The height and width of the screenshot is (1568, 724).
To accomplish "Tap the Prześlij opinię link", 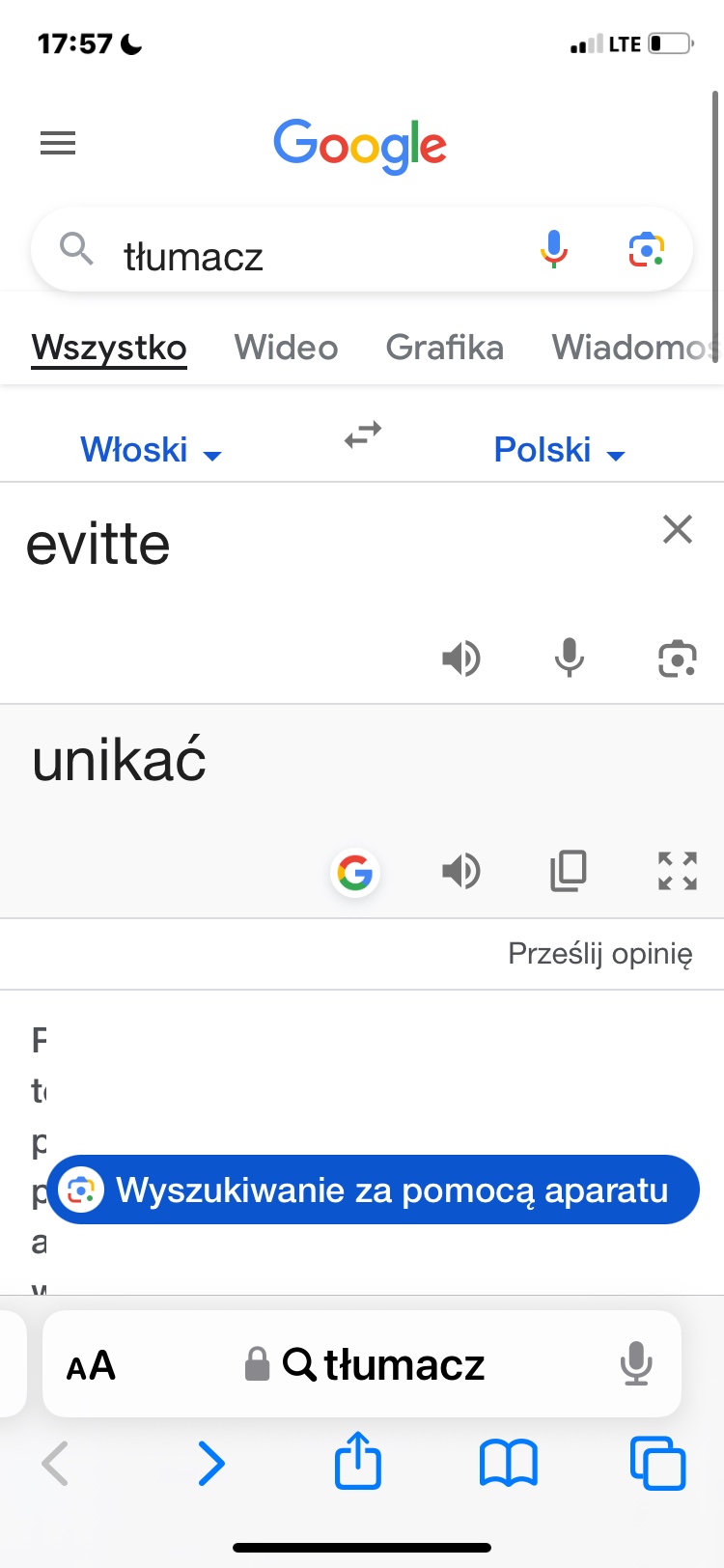I will [599, 954].
